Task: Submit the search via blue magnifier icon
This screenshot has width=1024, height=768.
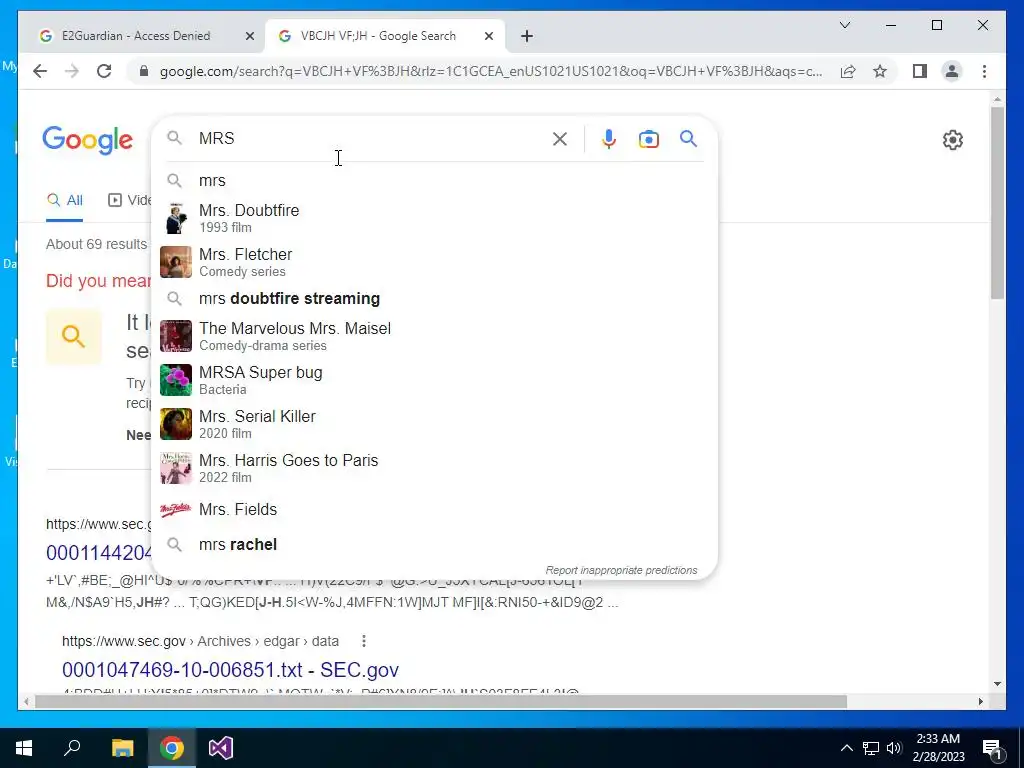Action: coord(688,138)
